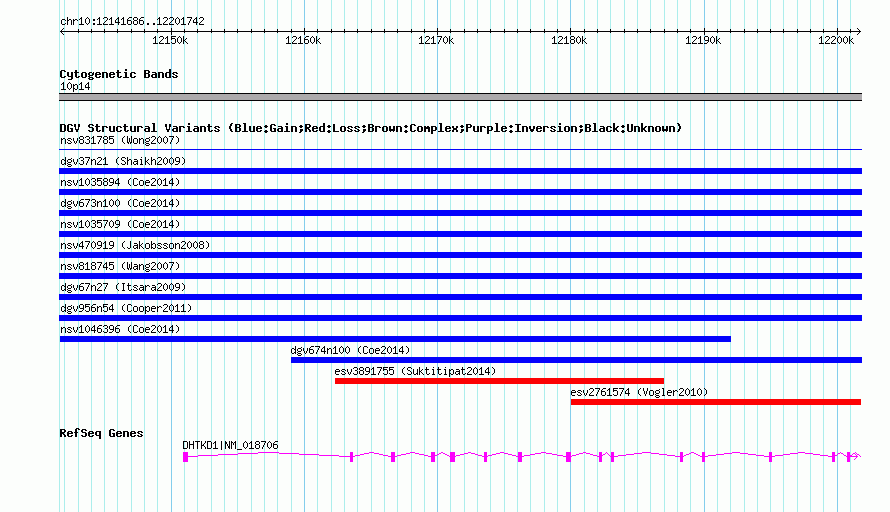This screenshot has height=512, width=890.
Task: Open variant dgv673n100 (Coe2014) label
Action: (120, 203)
